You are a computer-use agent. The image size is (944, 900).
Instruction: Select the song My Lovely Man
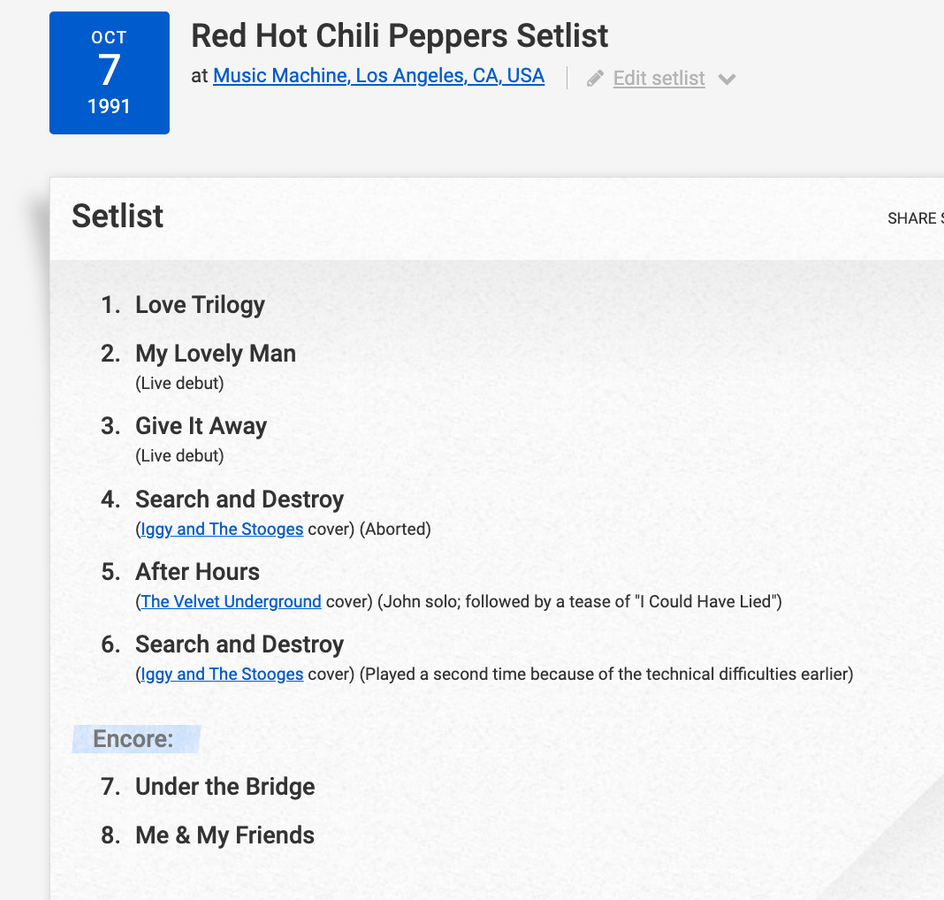(215, 353)
